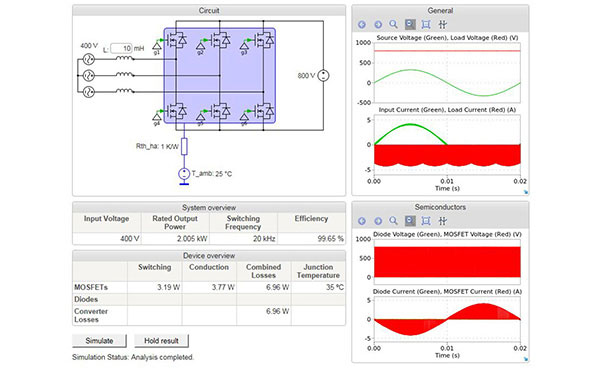600x370 pixels.
Task: Click the Semiconductors panel header
Action: click(x=440, y=207)
